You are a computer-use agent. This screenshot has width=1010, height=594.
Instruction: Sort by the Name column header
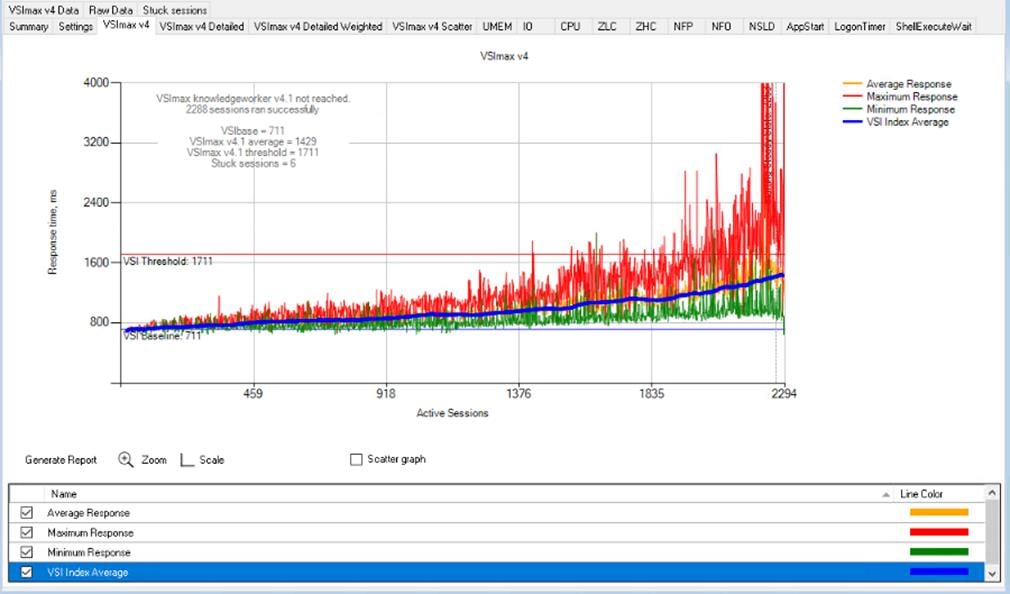coord(65,493)
